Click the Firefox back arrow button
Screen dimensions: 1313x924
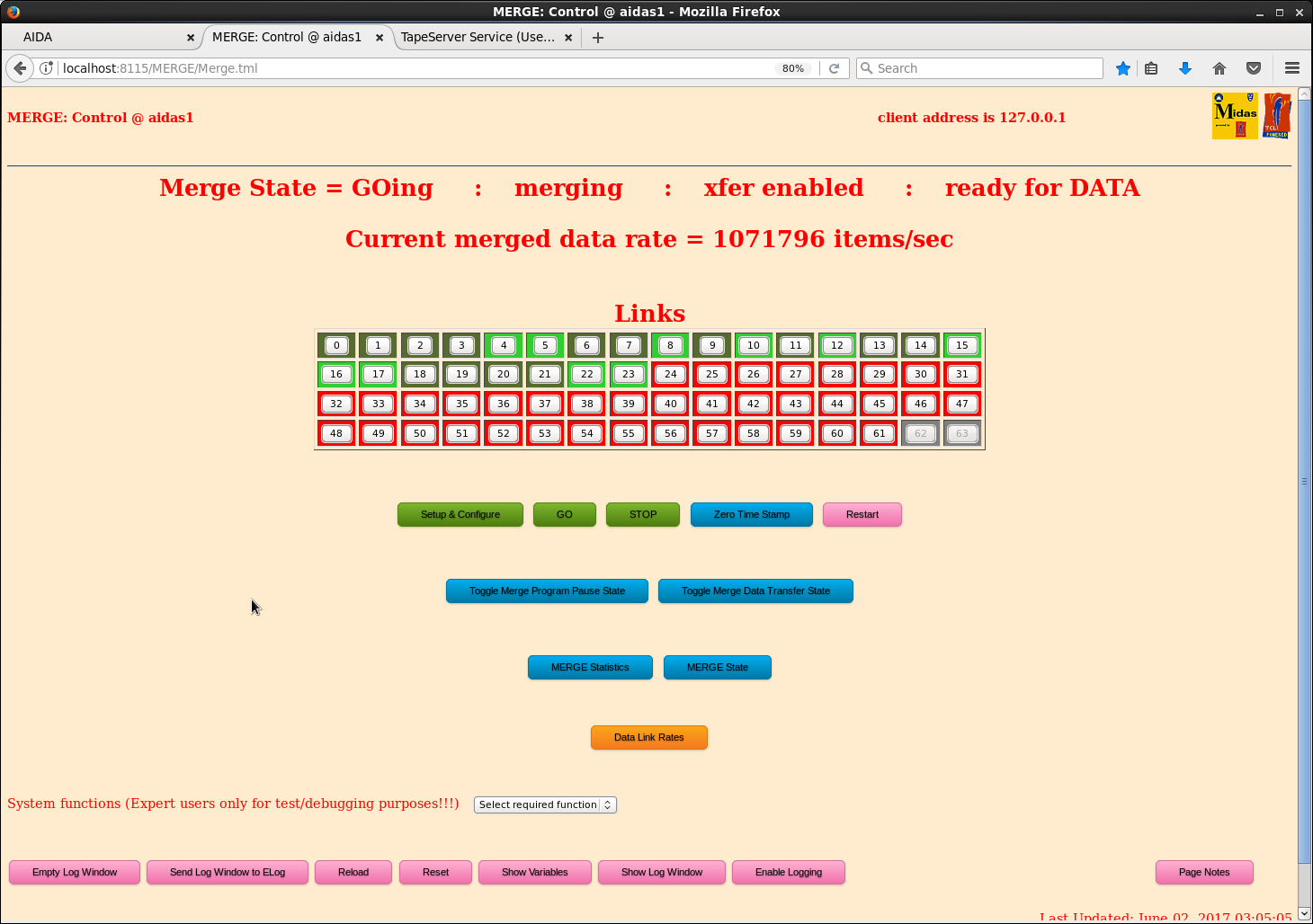pos(20,68)
